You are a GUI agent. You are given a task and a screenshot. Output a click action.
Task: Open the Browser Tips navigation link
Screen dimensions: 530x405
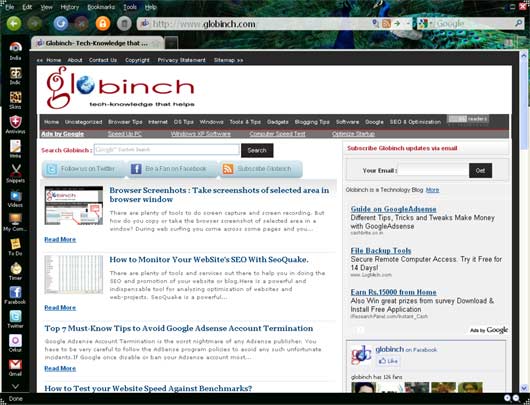pyautogui.click(x=125, y=122)
